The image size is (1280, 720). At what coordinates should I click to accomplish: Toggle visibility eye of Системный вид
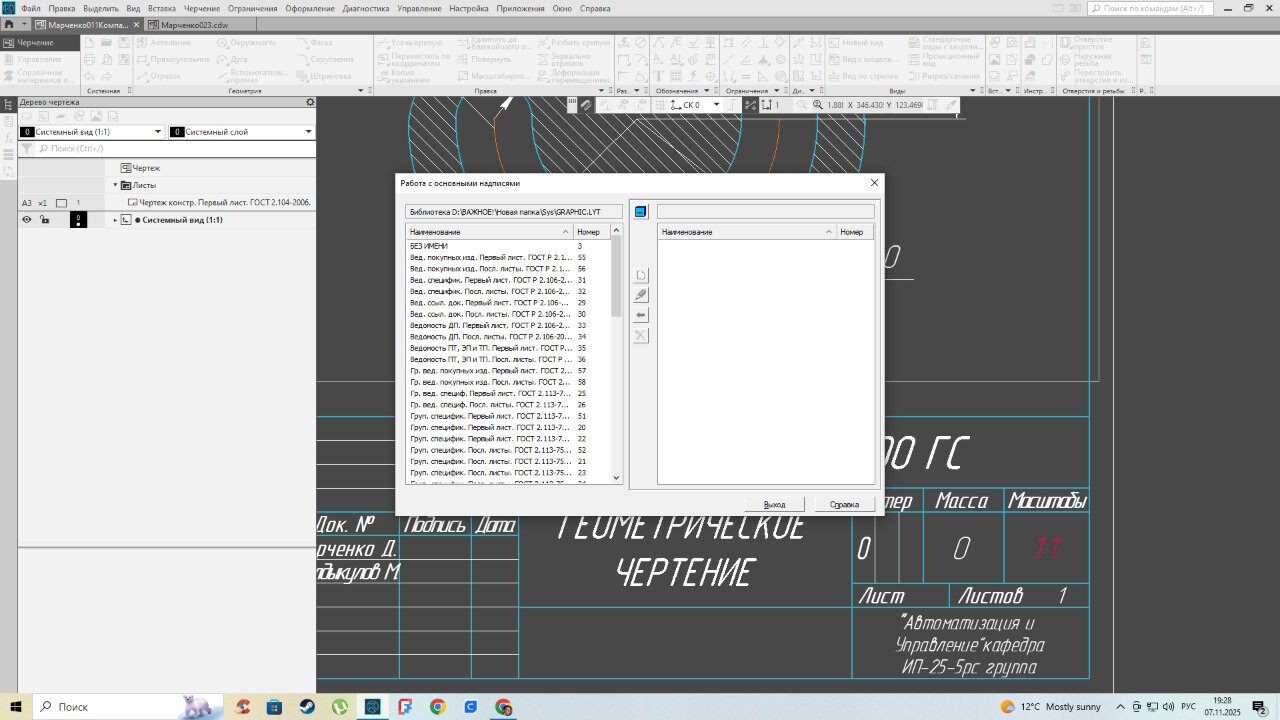(x=27, y=220)
